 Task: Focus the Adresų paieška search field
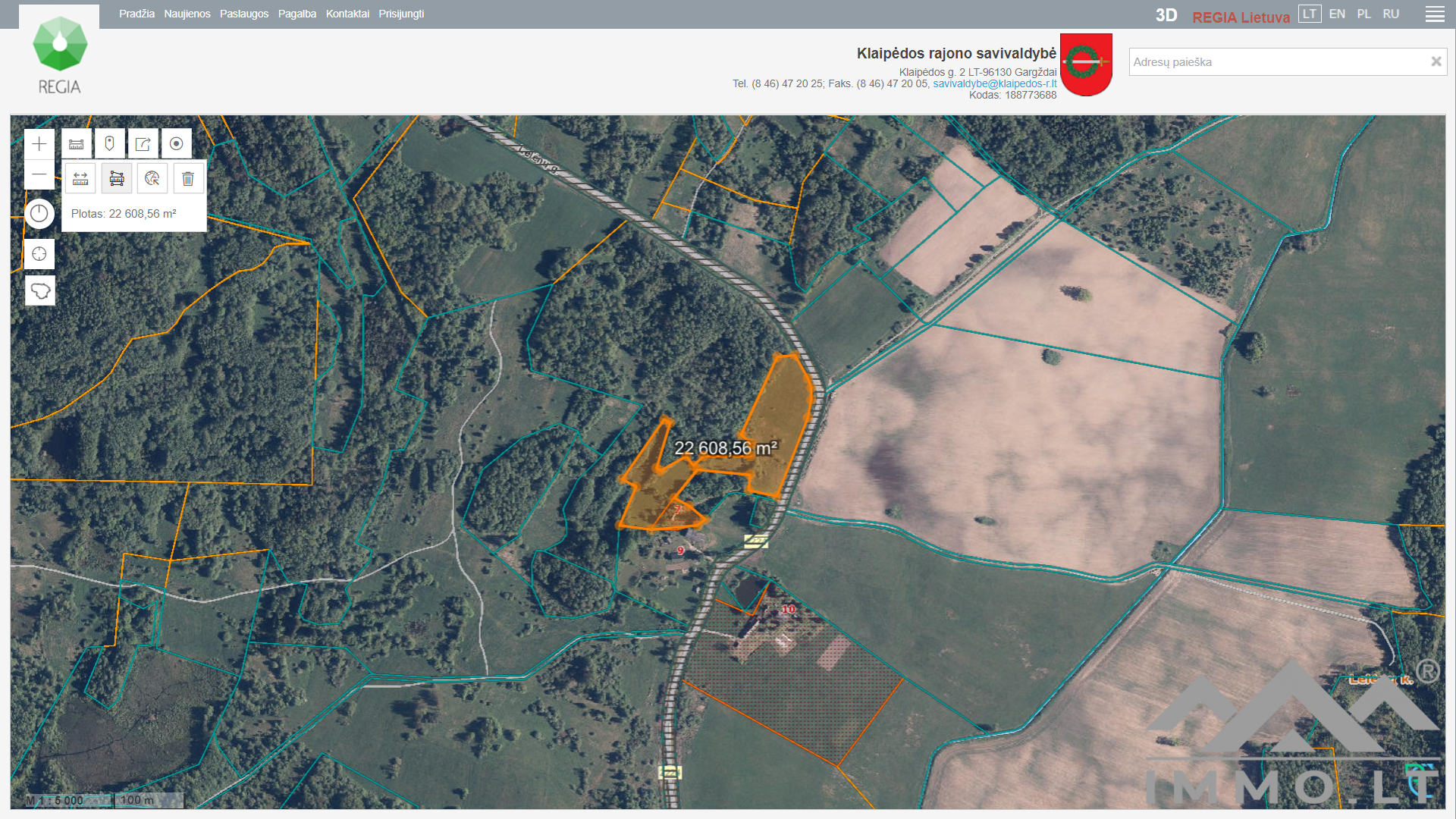(x=1279, y=62)
